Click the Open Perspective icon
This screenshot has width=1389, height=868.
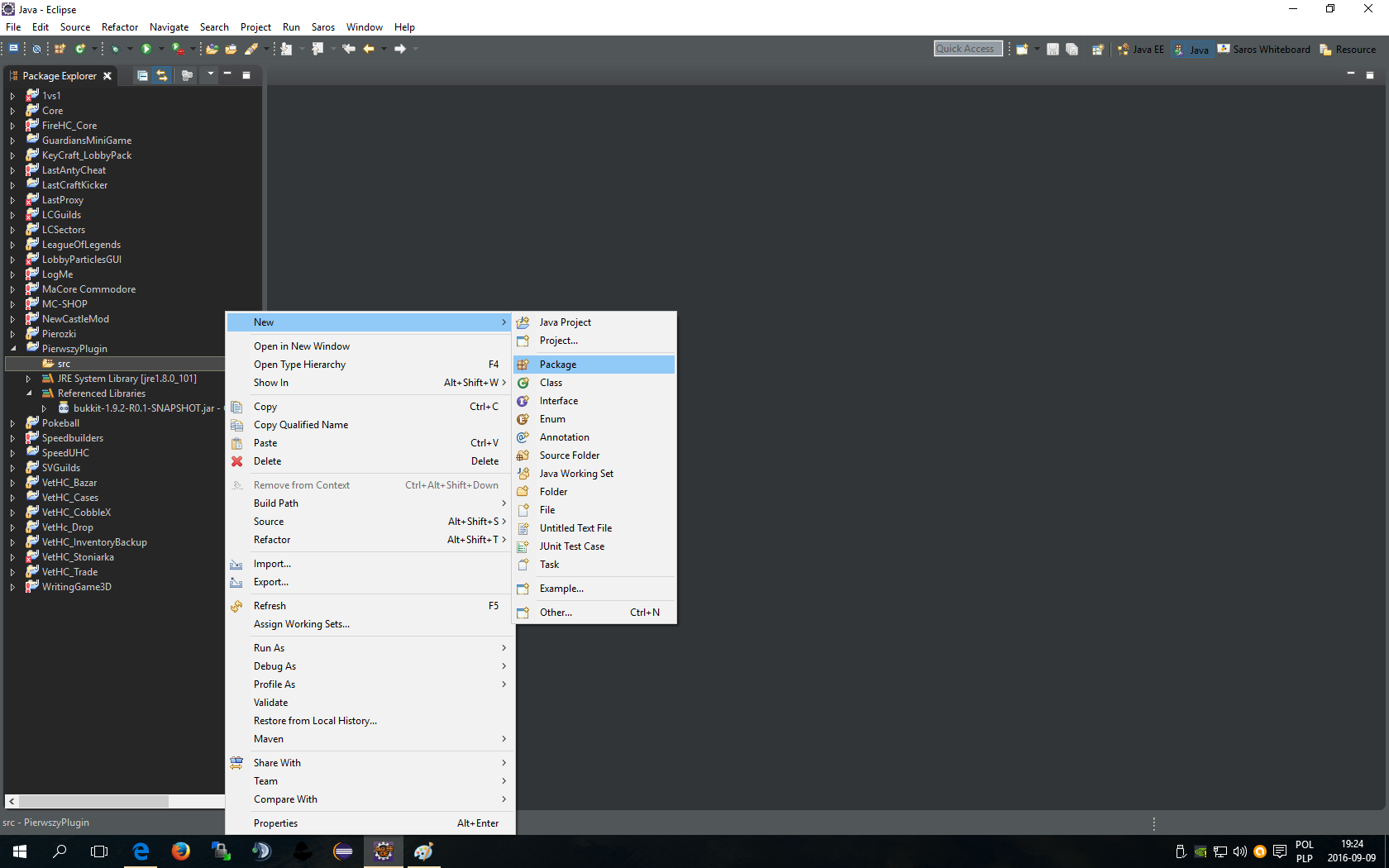pos(1098,50)
